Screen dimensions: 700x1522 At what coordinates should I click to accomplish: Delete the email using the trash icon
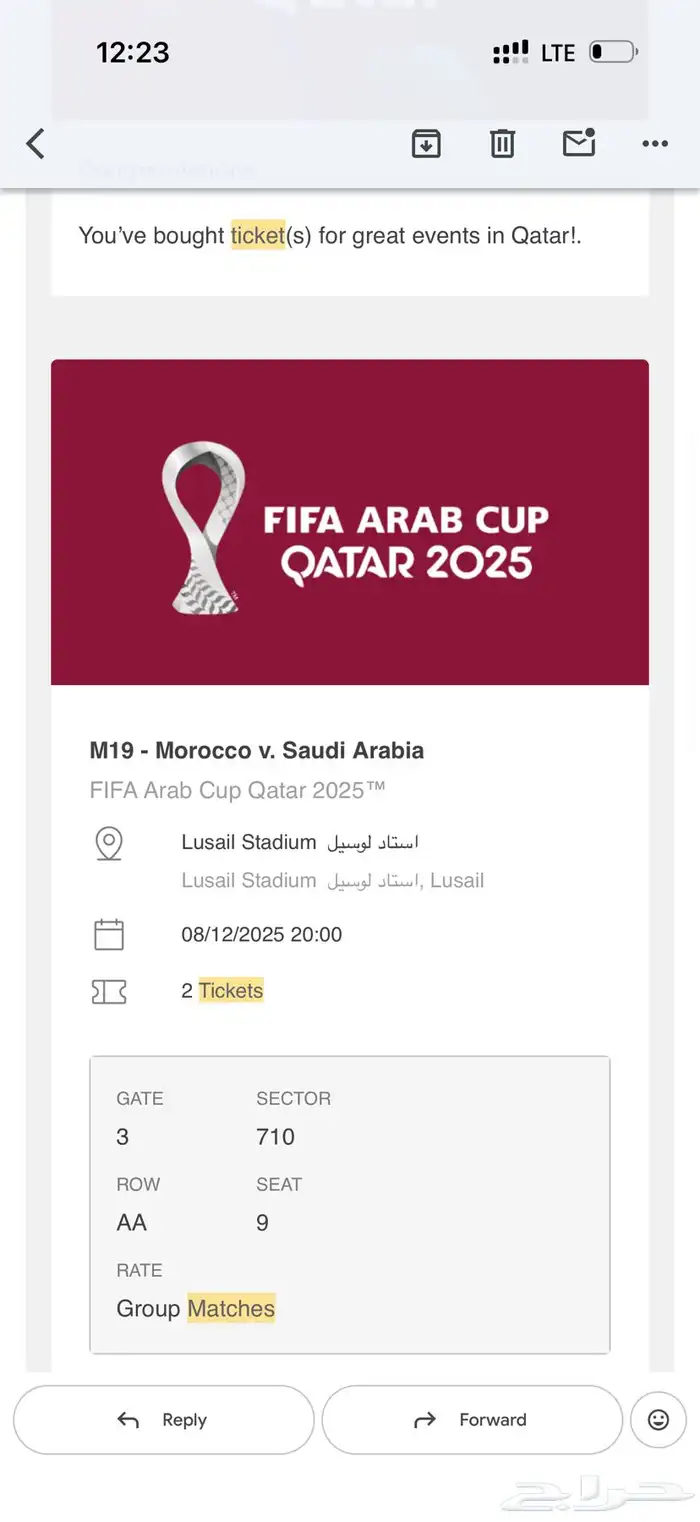502,144
